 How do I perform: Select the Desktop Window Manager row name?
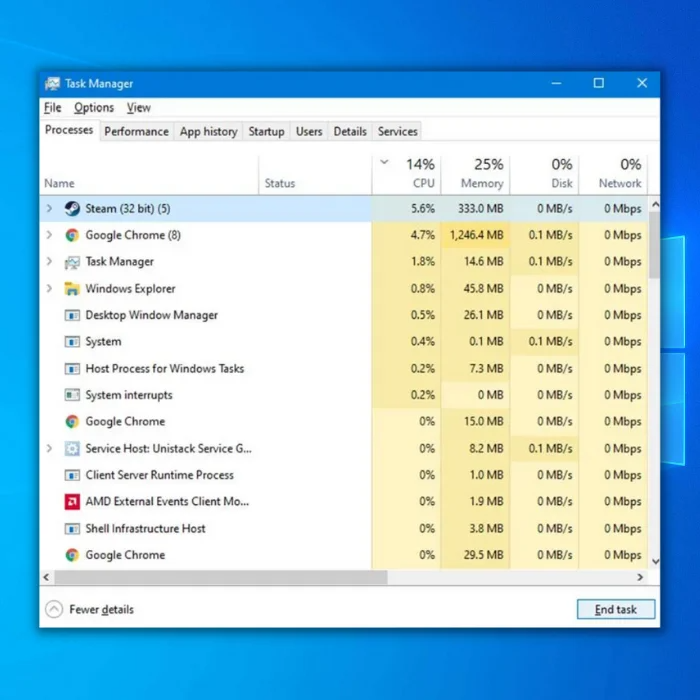[x=151, y=315]
